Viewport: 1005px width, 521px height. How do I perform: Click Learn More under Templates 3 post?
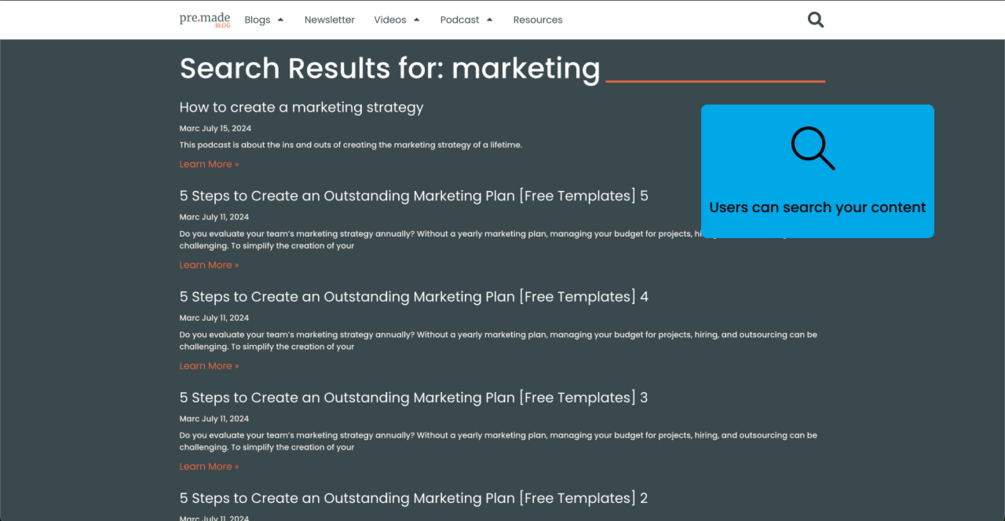coord(209,467)
